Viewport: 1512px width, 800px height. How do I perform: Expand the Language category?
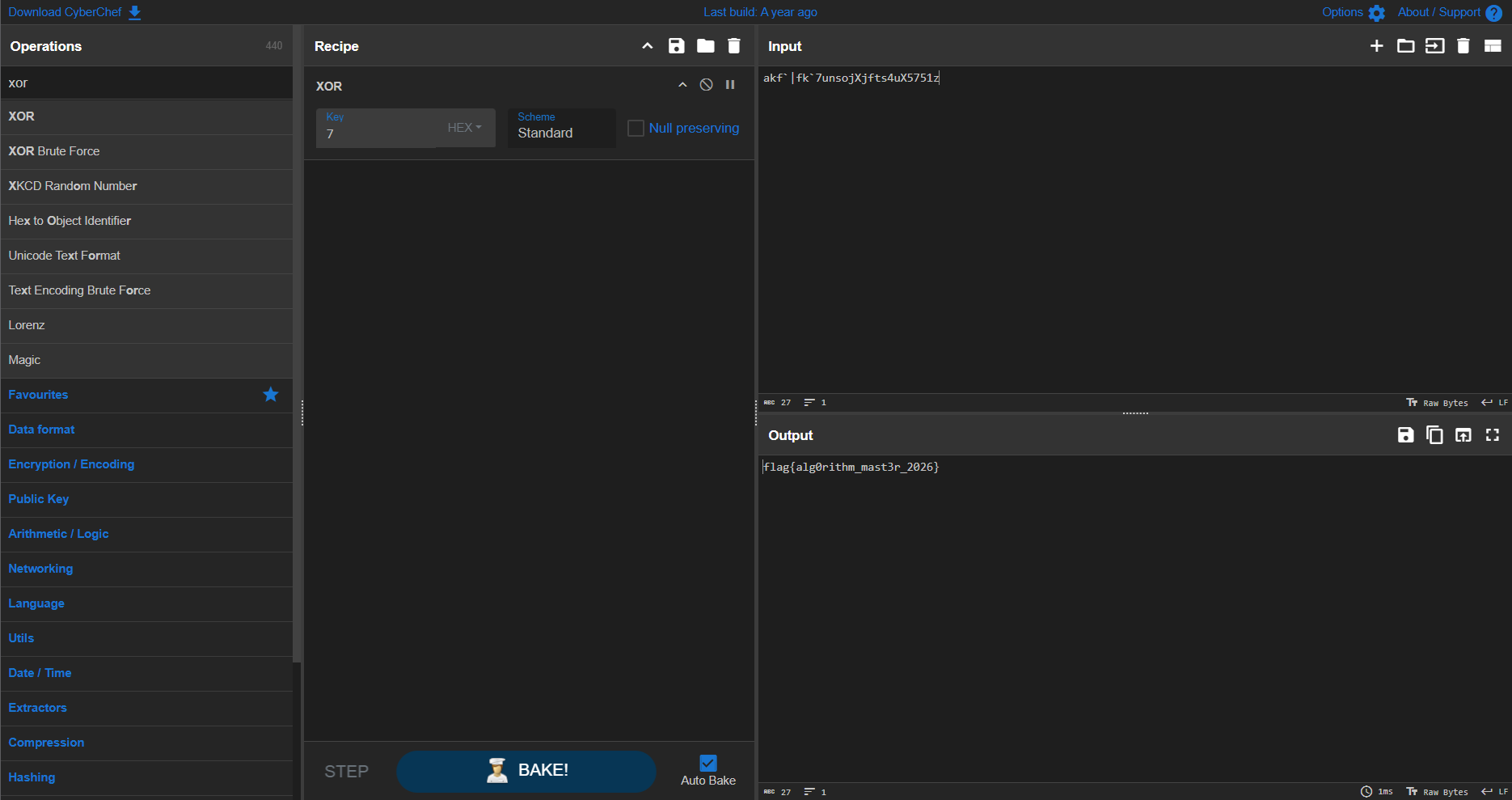146,603
